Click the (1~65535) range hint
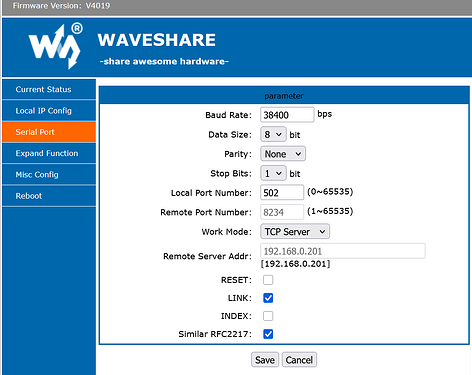The image size is (472, 375). [x=330, y=211]
